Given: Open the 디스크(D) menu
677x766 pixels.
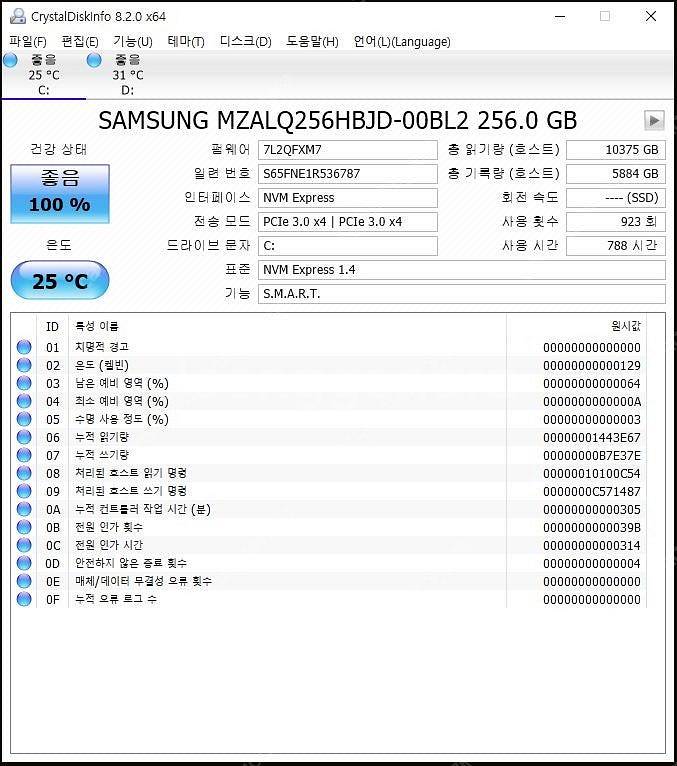Looking at the screenshot, I should [x=245, y=42].
